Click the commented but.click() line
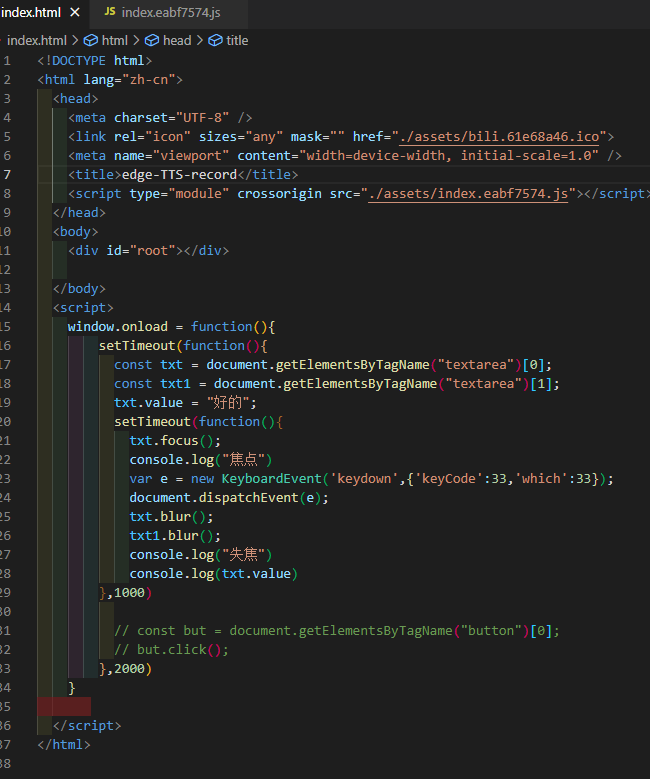The height and width of the screenshot is (779, 650). pyautogui.click(x=172, y=650)
